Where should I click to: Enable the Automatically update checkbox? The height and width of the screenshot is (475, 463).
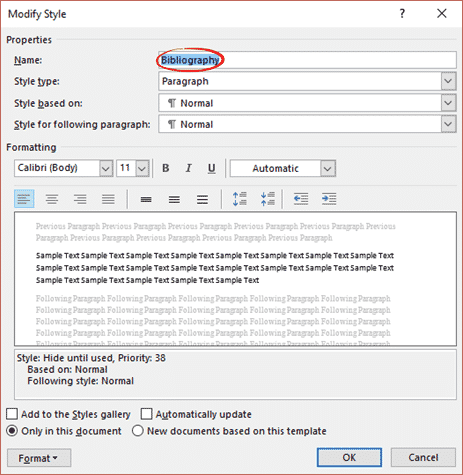click(x=146, y=414)
